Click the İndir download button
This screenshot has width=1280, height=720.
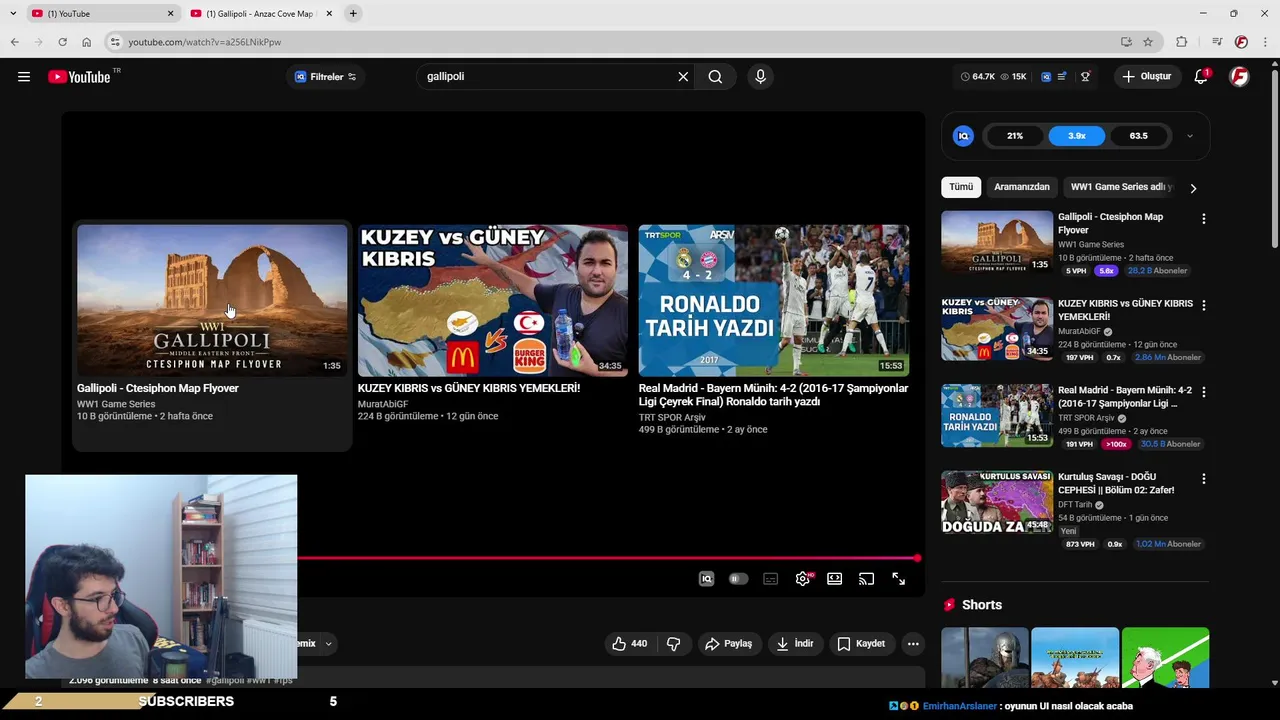click(795, 644)
